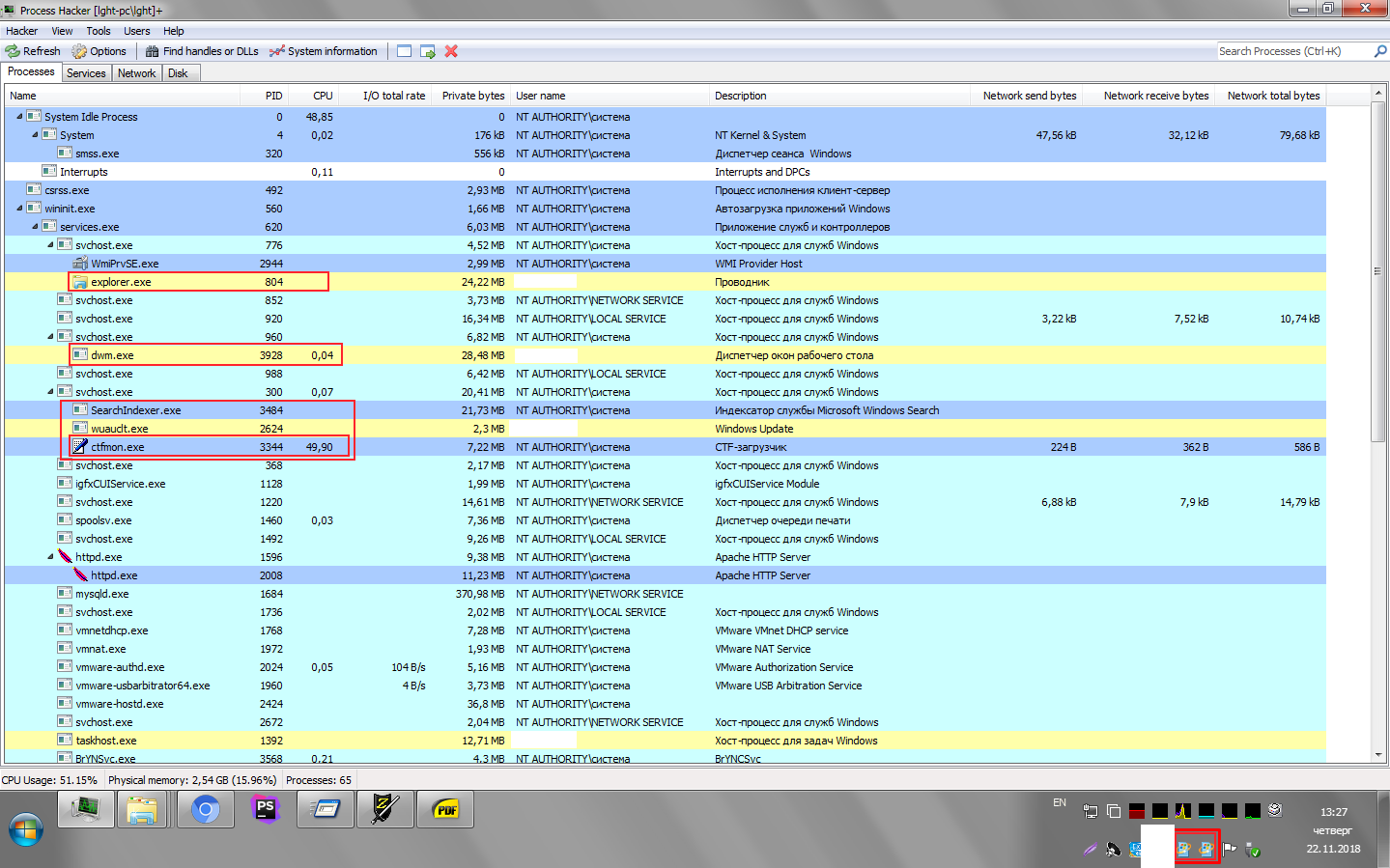Click feather icon of httpd.exe 1596

click(65, 557)
